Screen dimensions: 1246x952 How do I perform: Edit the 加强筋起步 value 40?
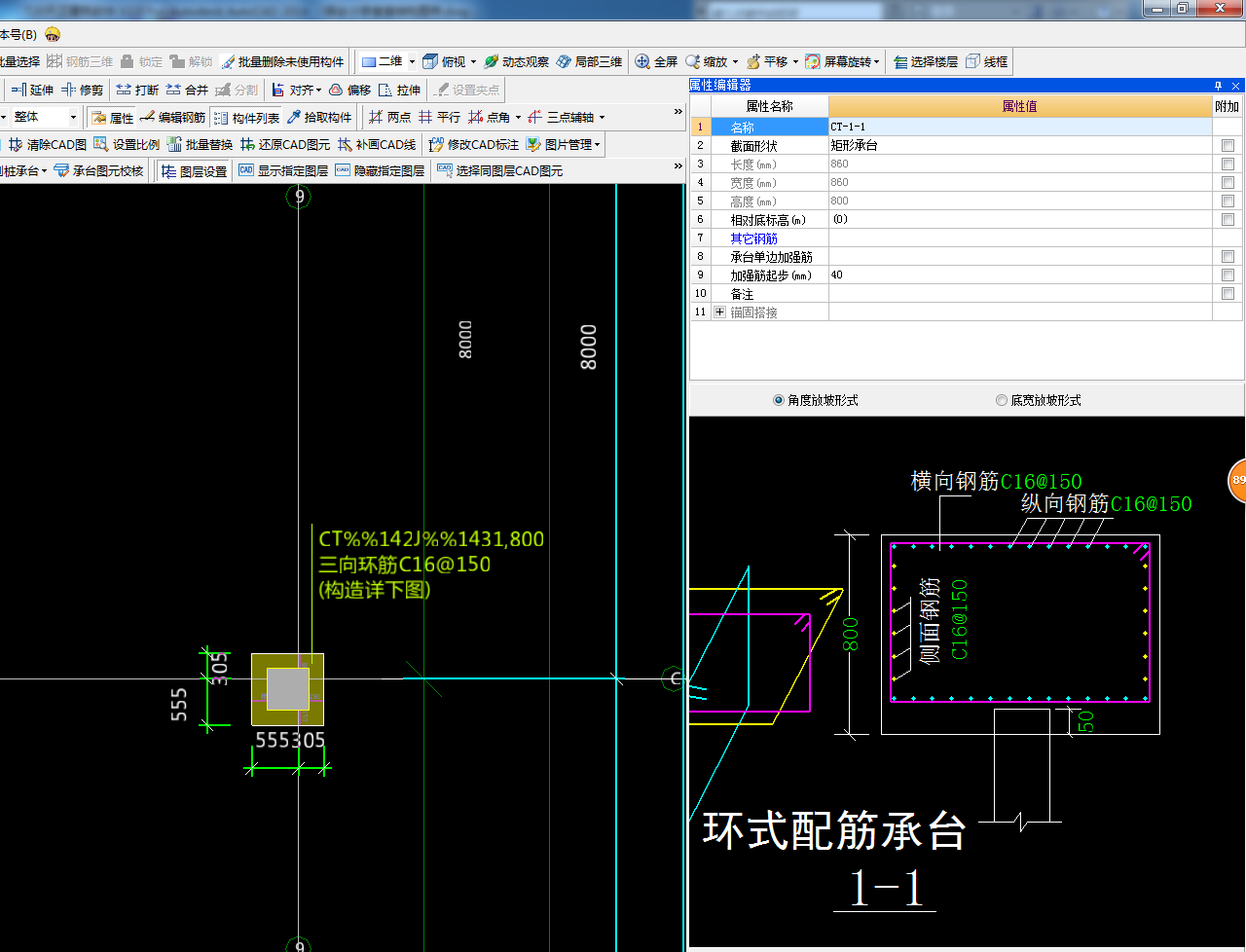1020,275
